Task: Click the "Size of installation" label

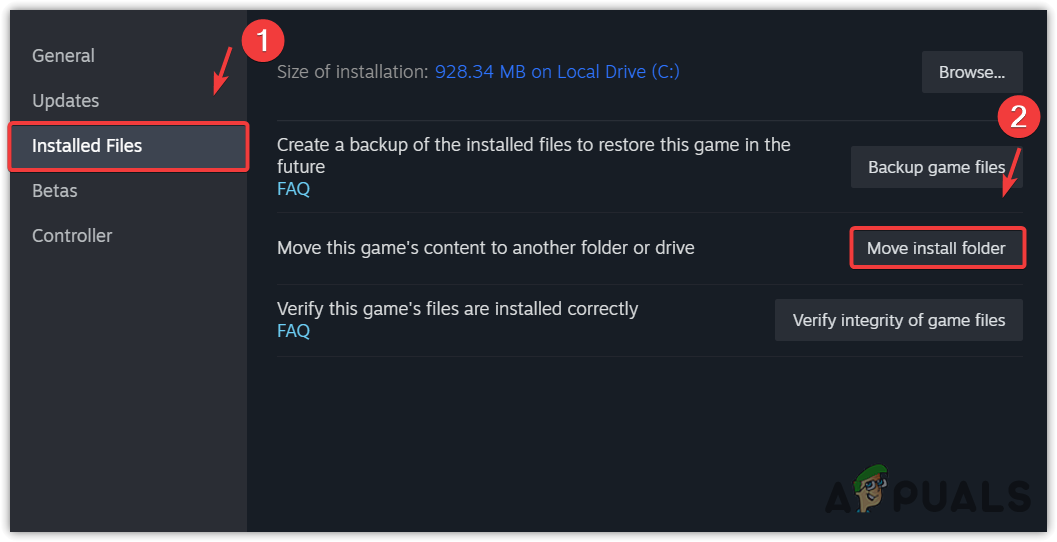Action: coord(352,72)
